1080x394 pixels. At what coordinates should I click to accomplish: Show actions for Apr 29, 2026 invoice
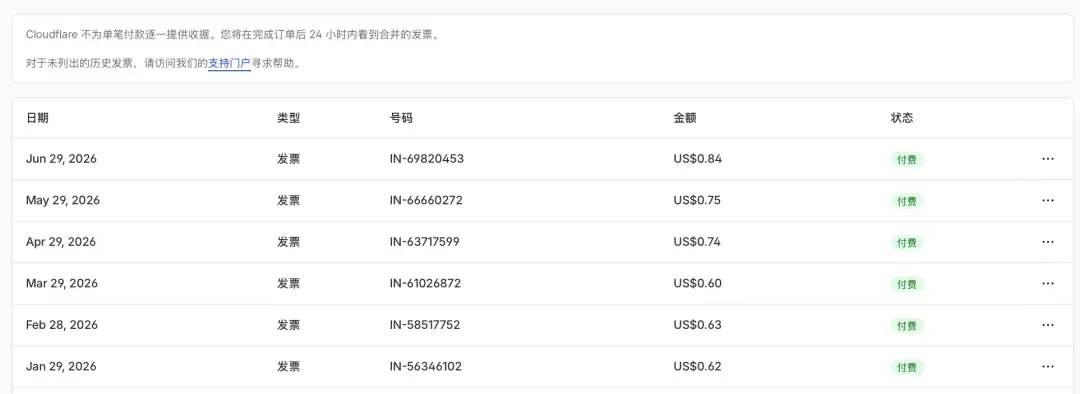pyautogui.click(x=1048, y=242)
